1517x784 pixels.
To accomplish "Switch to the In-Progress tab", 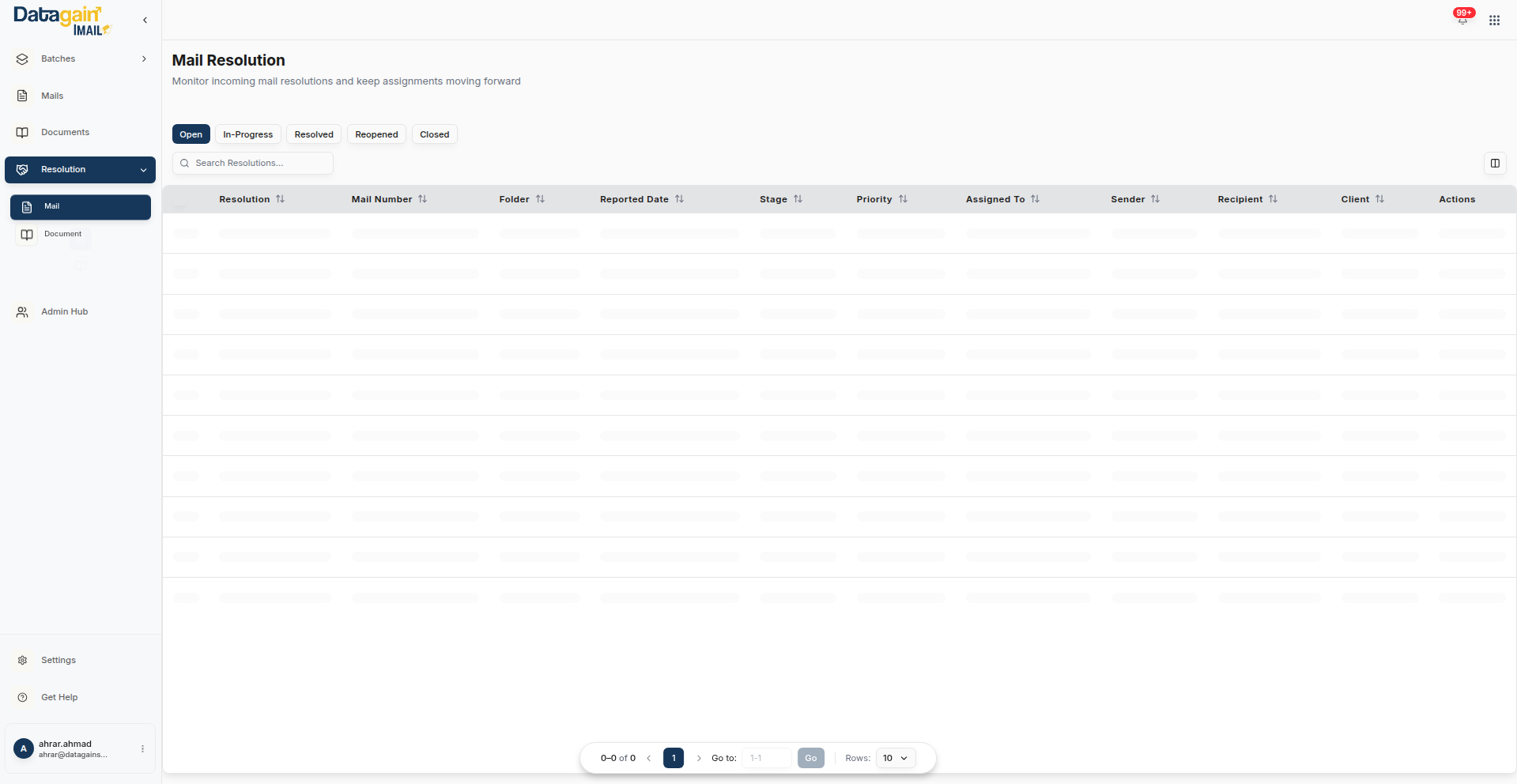I will (x=247, y=134).
